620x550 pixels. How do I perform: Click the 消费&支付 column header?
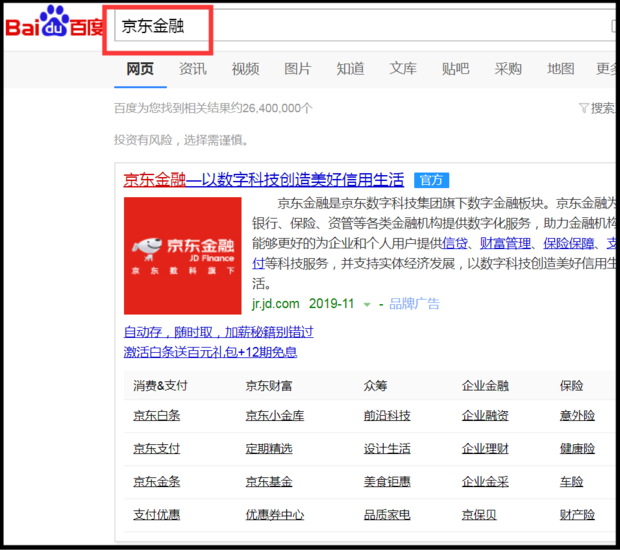tap(160, 386)
